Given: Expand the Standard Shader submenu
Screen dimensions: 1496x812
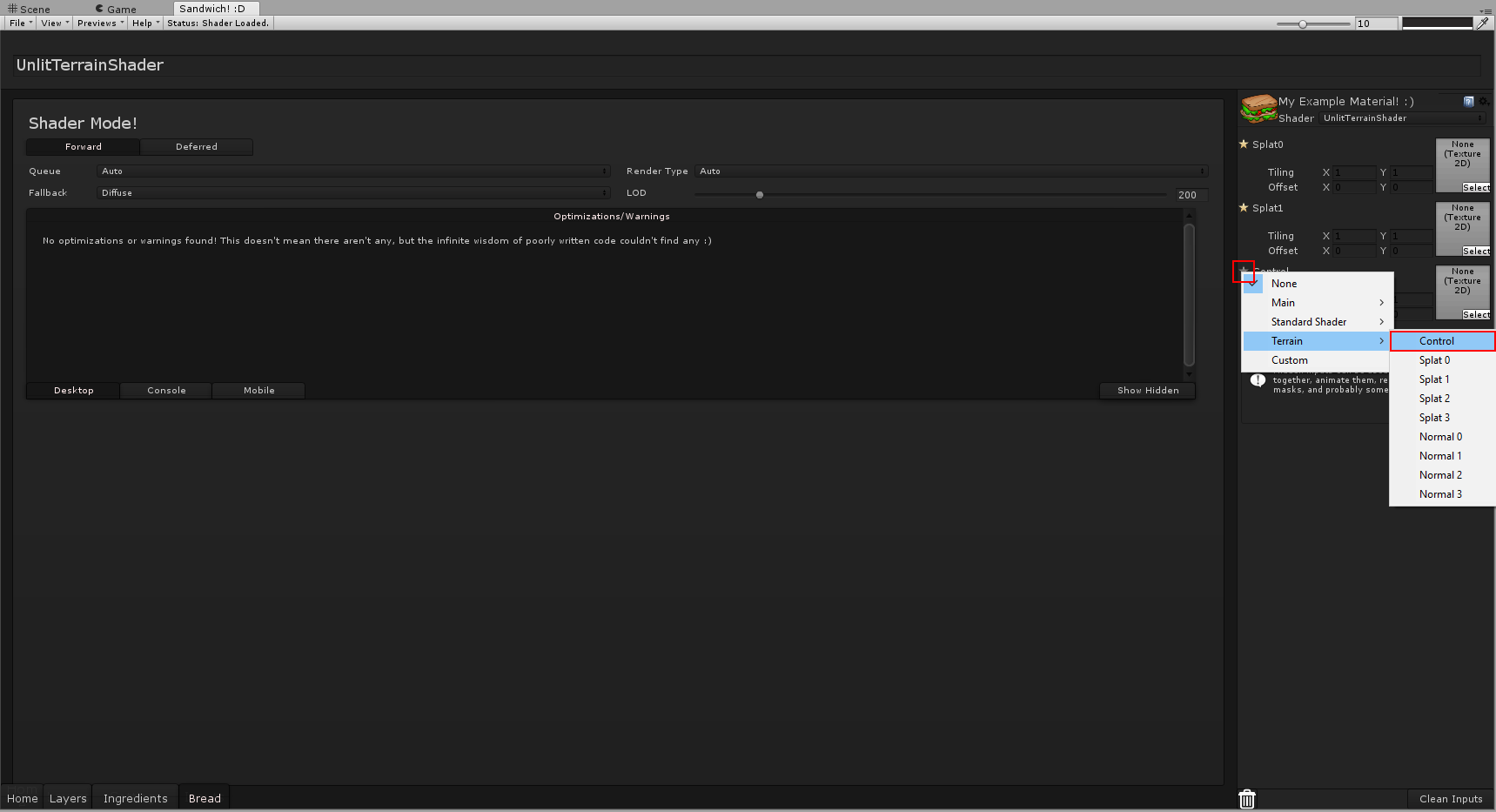Looking at the screenshot, I should (x=1317, y=322).
